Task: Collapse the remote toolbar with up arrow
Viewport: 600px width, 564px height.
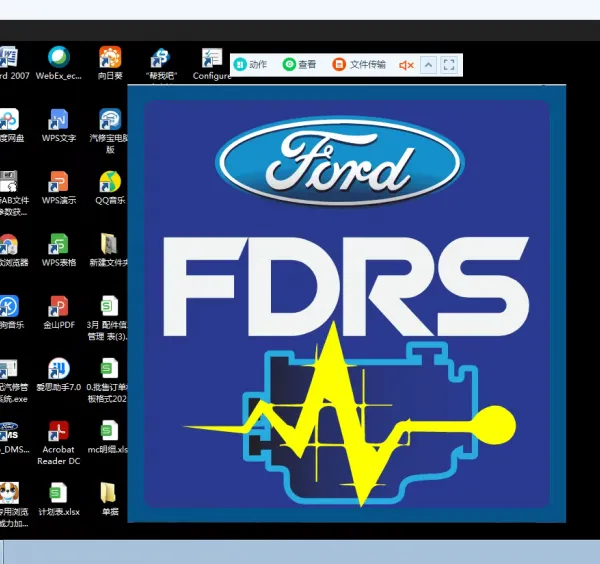Action: (x=429, y=65)
